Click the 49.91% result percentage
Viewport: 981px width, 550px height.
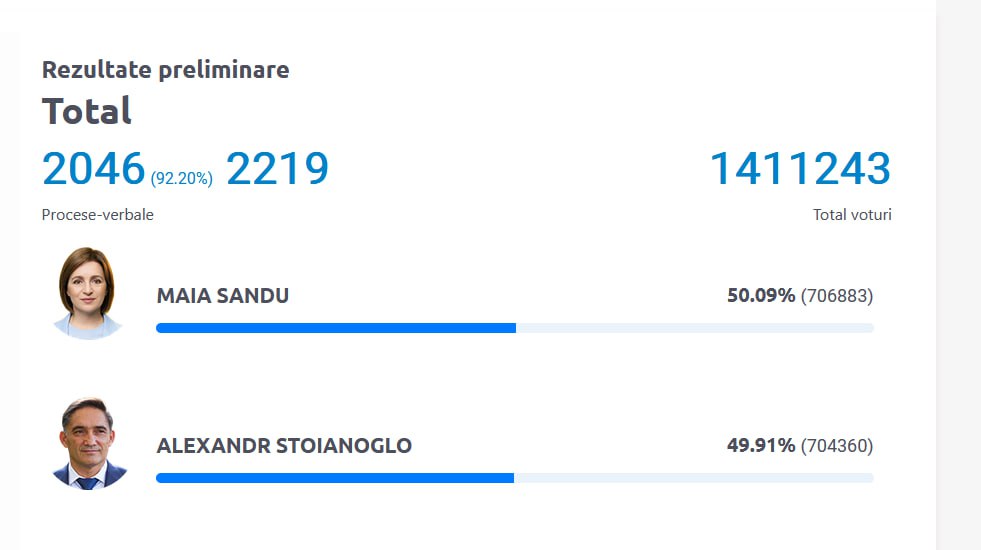(761, 446)
